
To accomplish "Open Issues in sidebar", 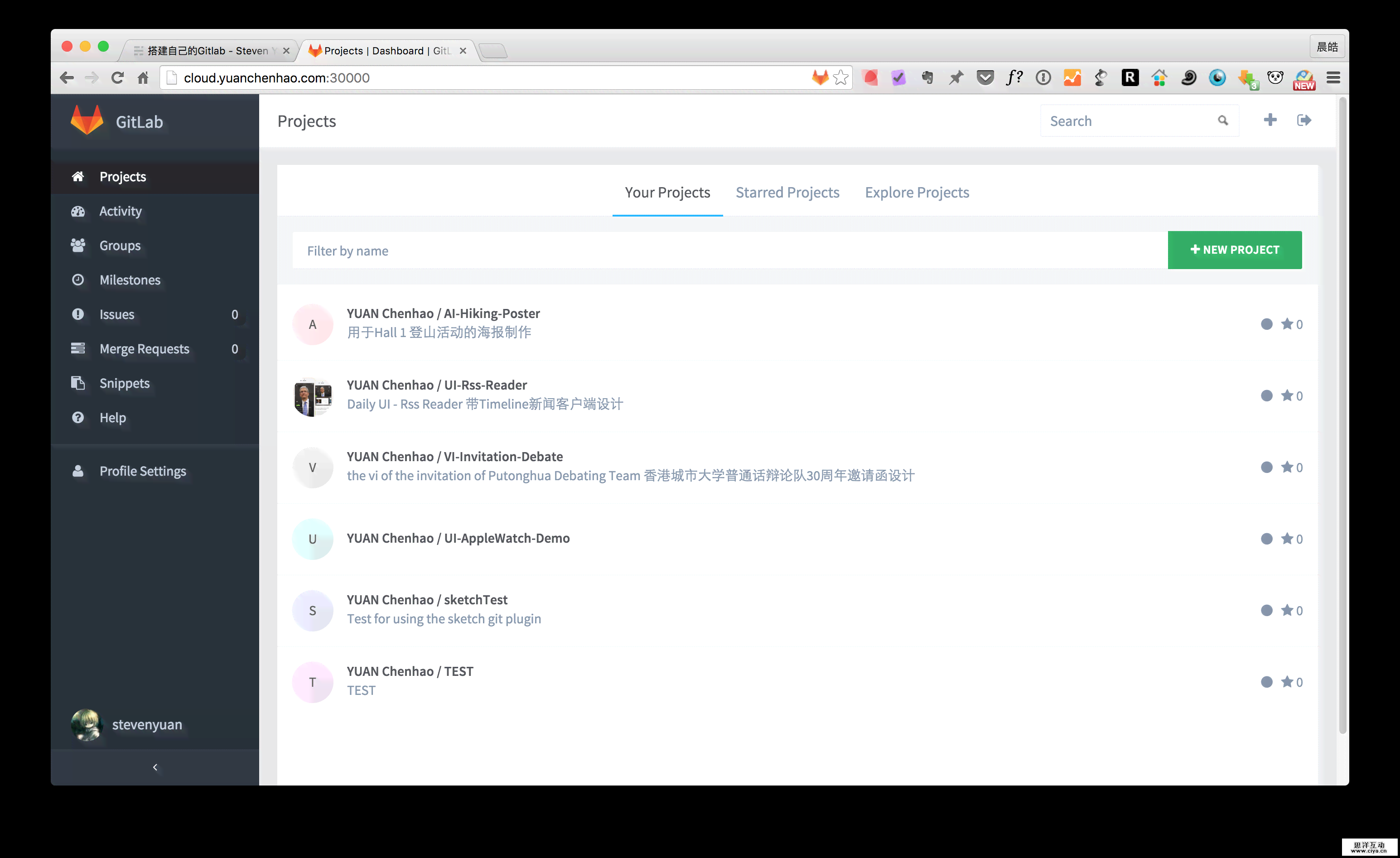I will (x=116, y=314).
